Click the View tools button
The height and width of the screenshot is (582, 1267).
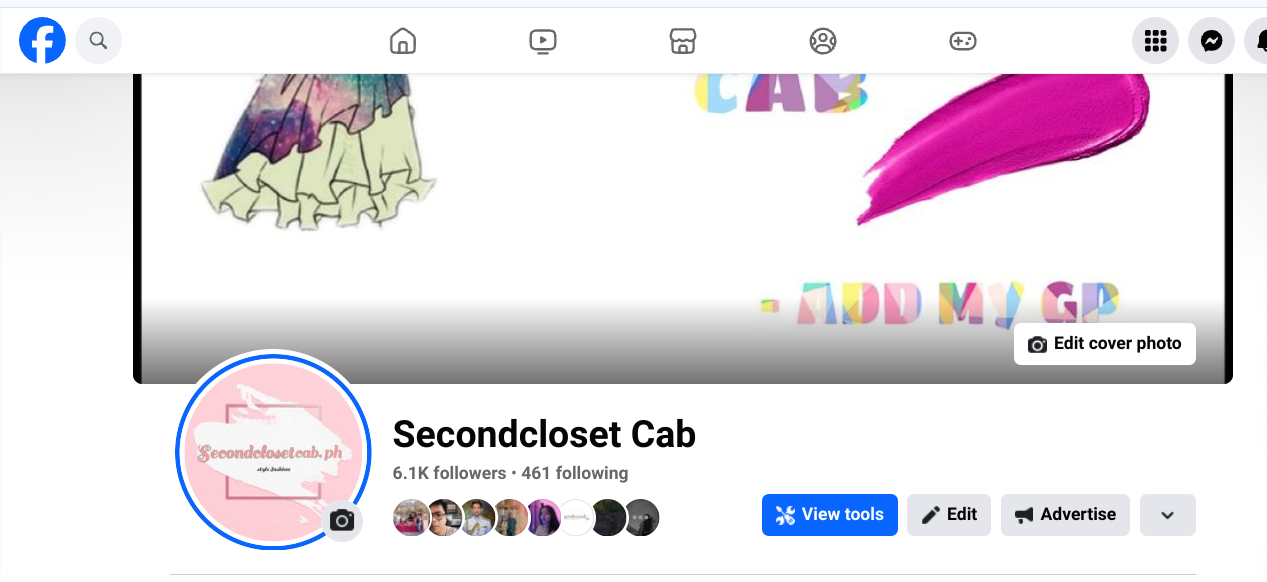[x=829, y=515]
